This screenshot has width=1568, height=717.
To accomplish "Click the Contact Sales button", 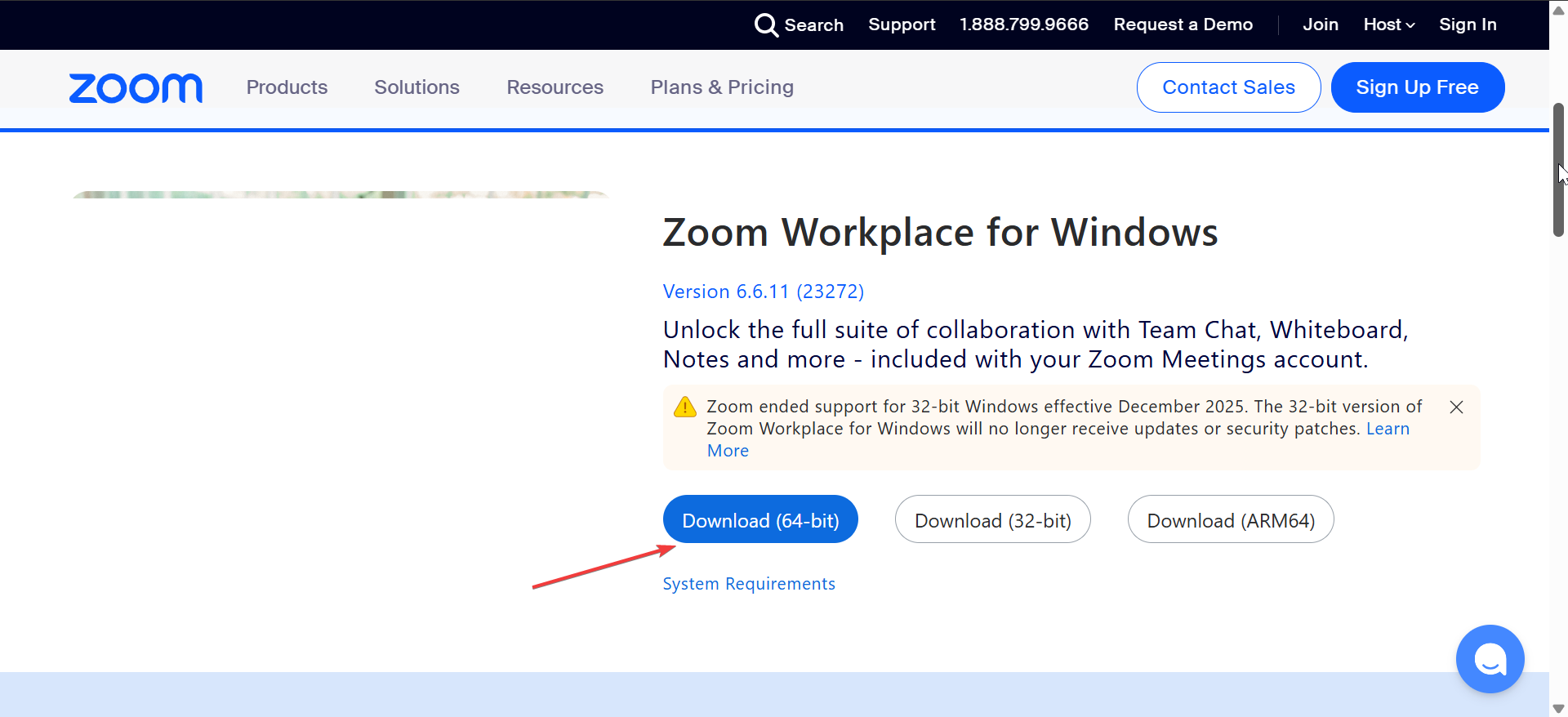I will (x=1228, y=87).
